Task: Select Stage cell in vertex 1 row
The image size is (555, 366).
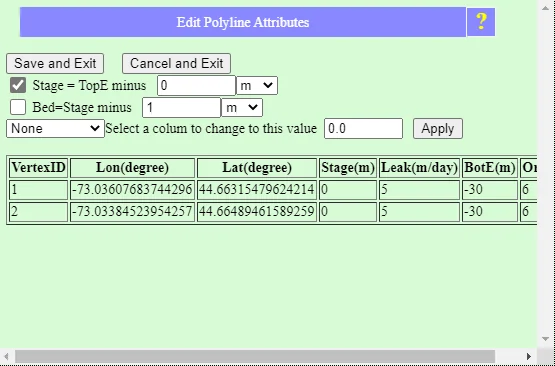Action: (x=348, y=190)
